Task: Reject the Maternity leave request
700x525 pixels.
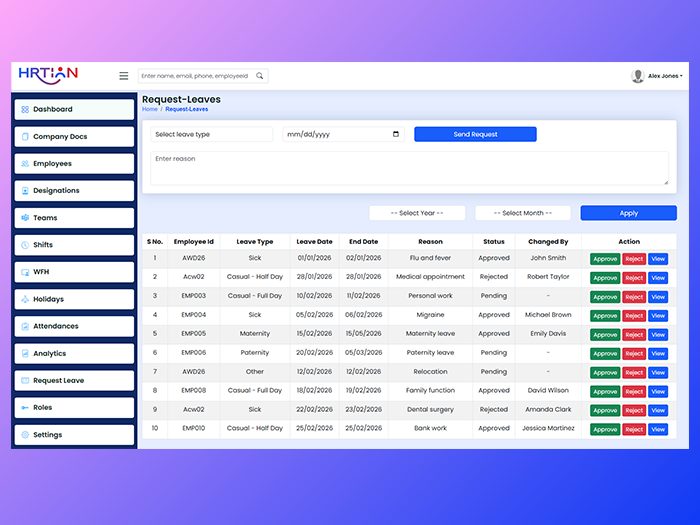Action: tap(634, 335)
